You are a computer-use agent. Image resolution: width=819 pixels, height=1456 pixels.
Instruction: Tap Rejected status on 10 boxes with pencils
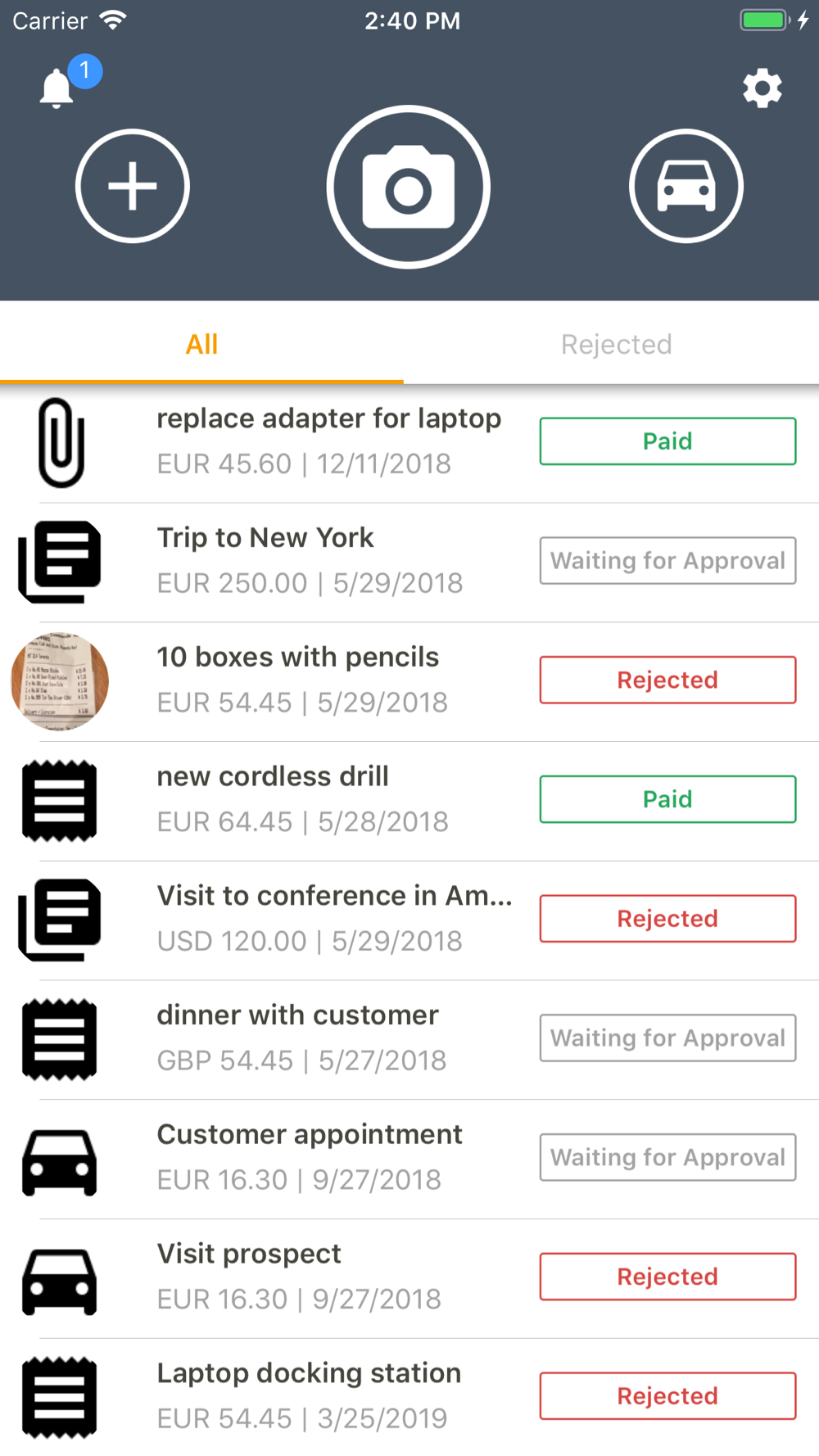tap(667, 681)
